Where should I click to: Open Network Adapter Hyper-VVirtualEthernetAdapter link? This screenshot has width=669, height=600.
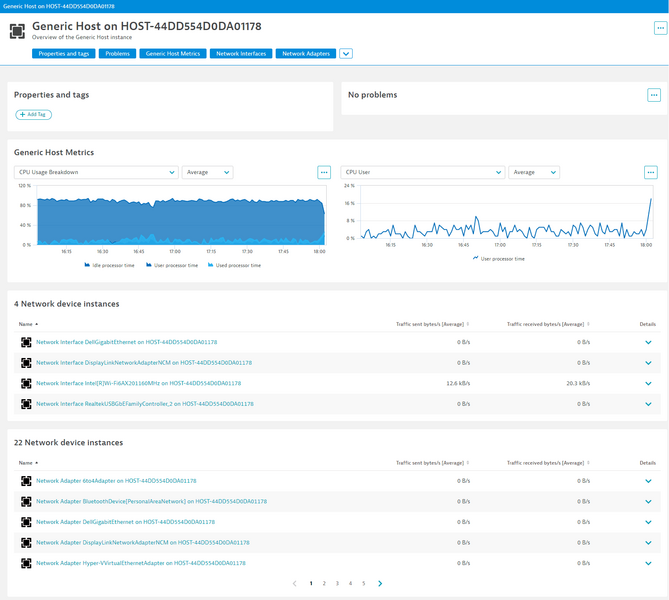(140, 563)
